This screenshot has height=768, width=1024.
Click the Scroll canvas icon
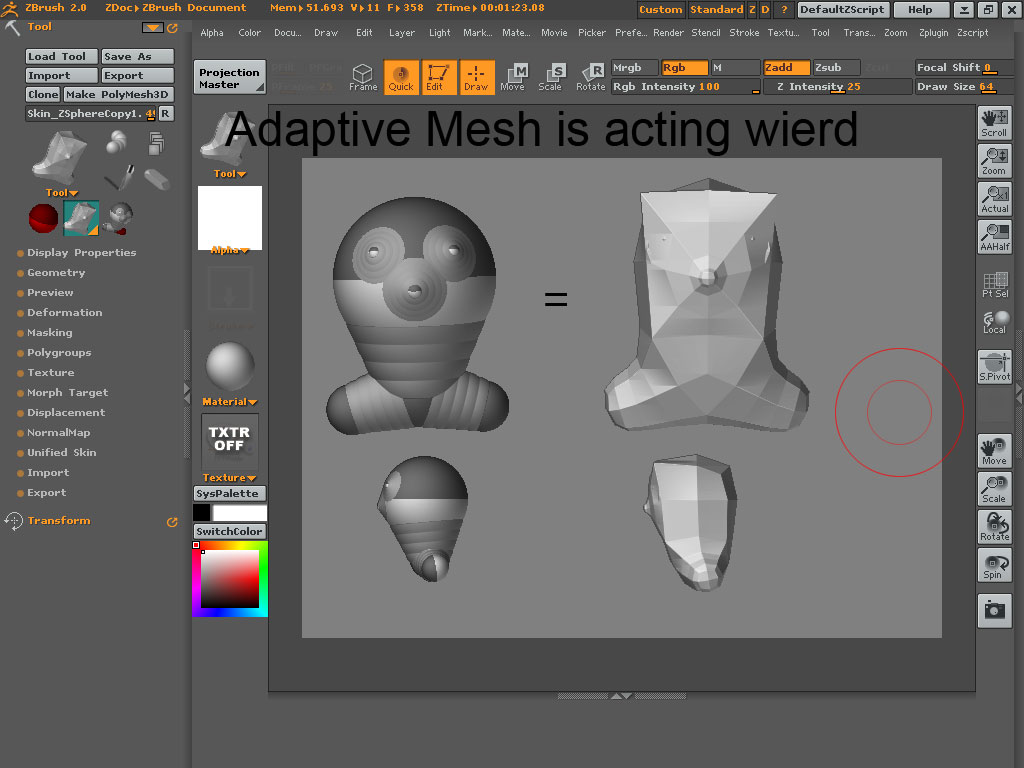994,123
